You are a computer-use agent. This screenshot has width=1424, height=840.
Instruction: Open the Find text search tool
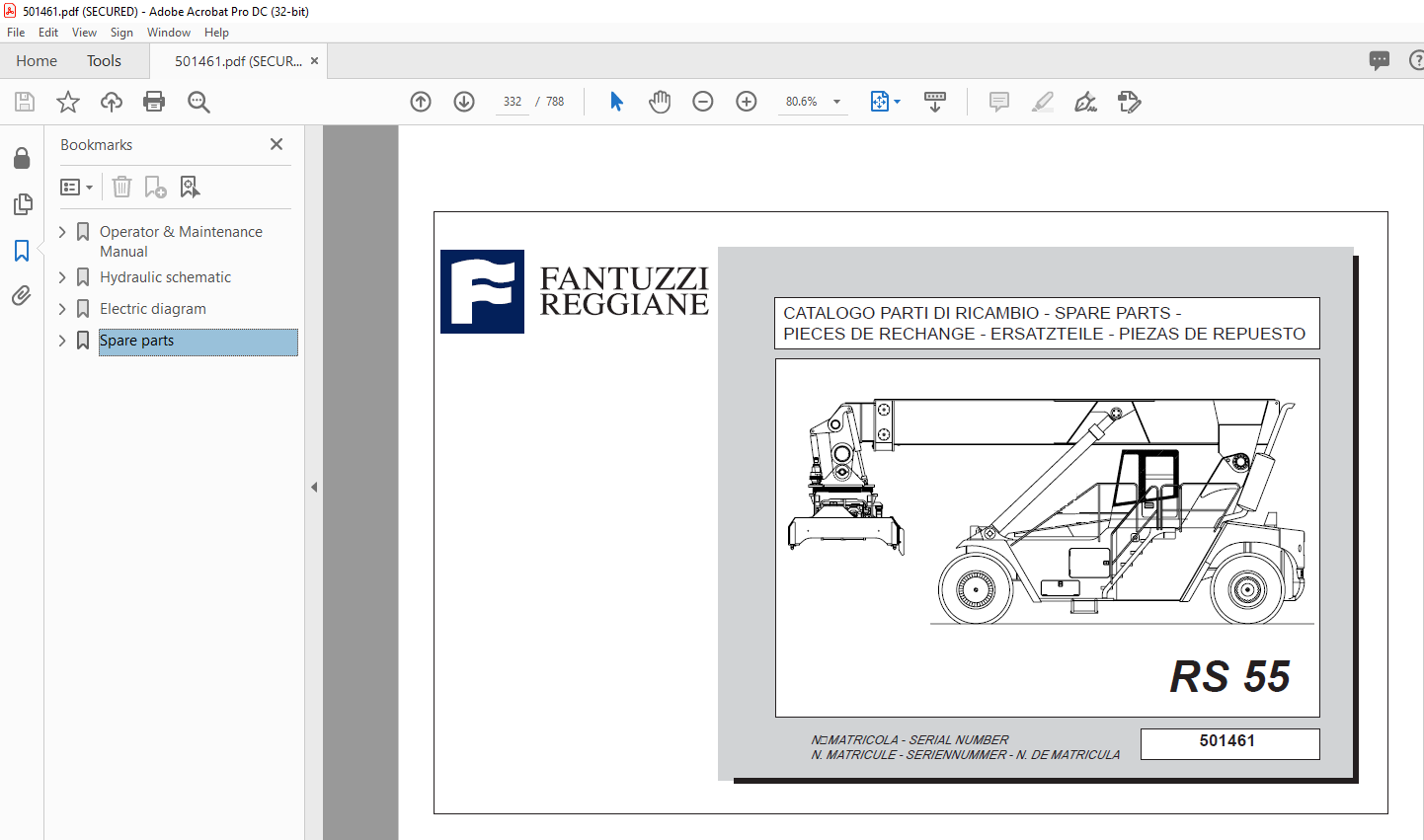(198, 102)
